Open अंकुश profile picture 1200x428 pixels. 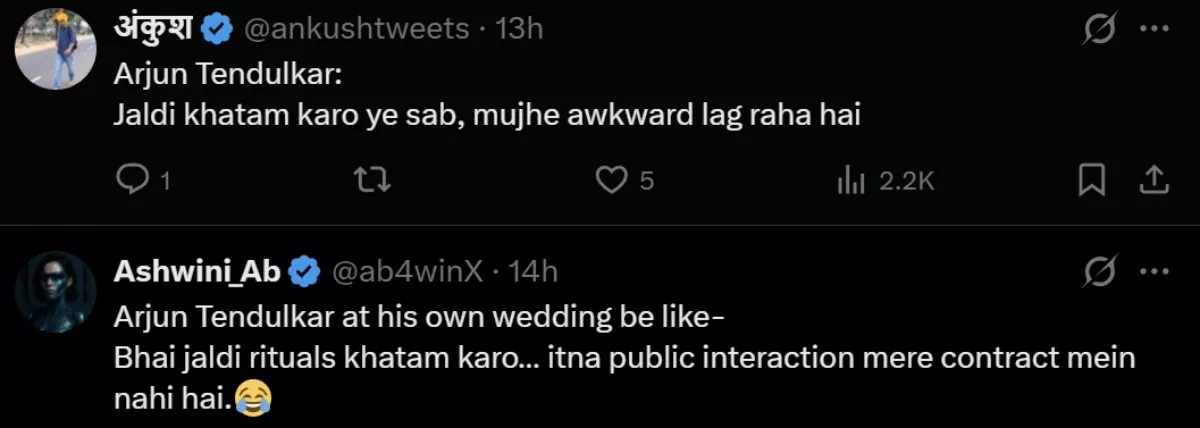pos(56,48)
